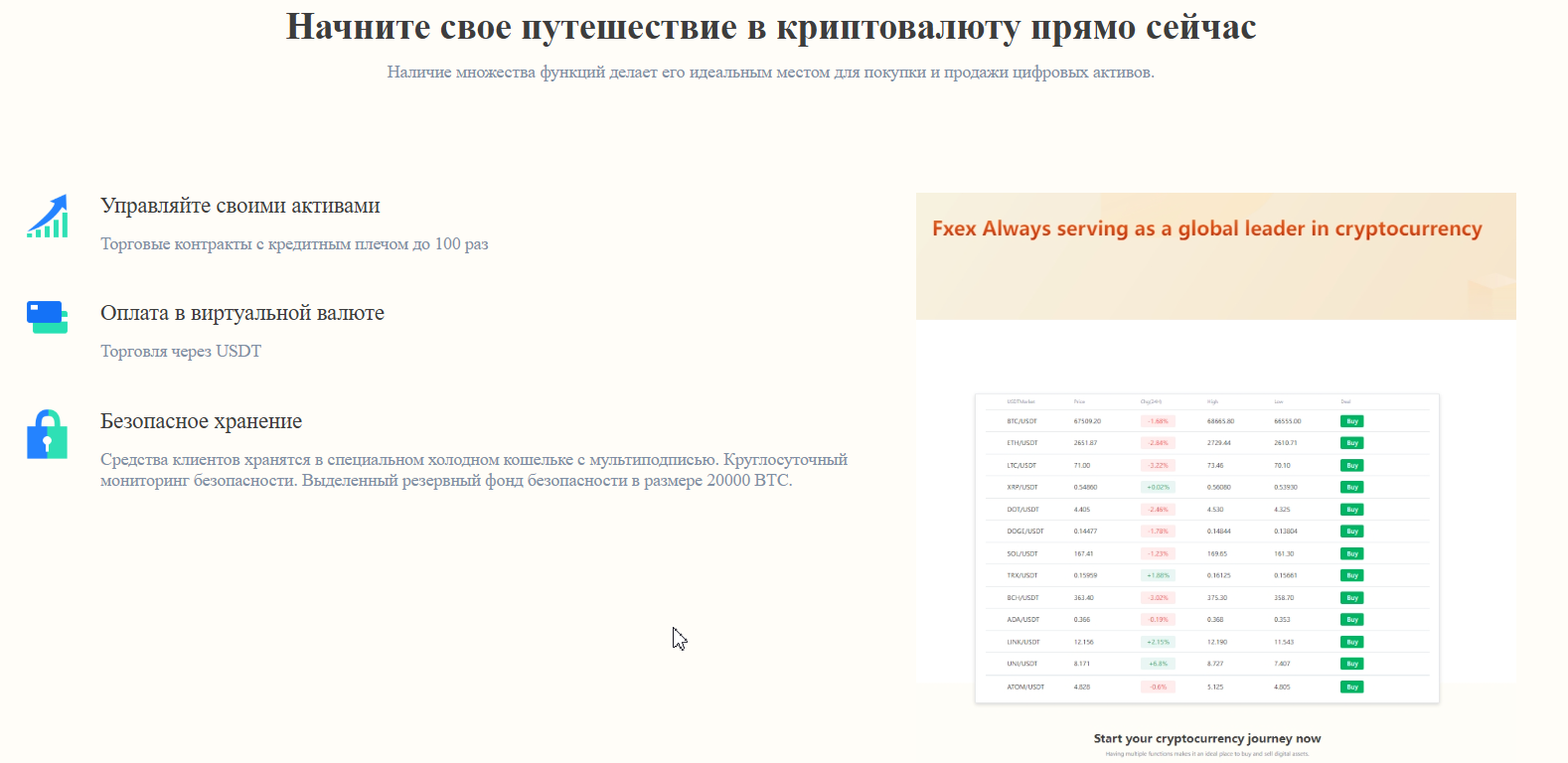Click the +0.02% change badge

click(x=1158, y=487)
